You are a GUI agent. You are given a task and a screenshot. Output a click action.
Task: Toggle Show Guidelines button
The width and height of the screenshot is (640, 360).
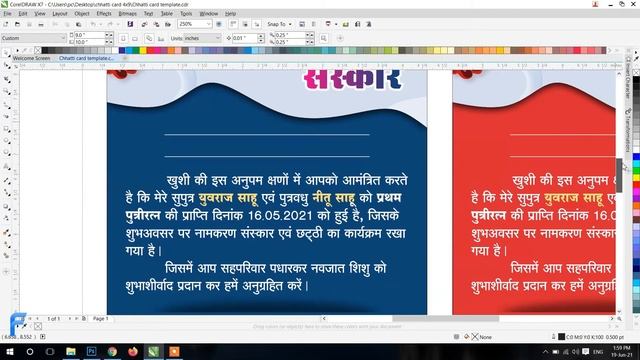pos(257,24)
